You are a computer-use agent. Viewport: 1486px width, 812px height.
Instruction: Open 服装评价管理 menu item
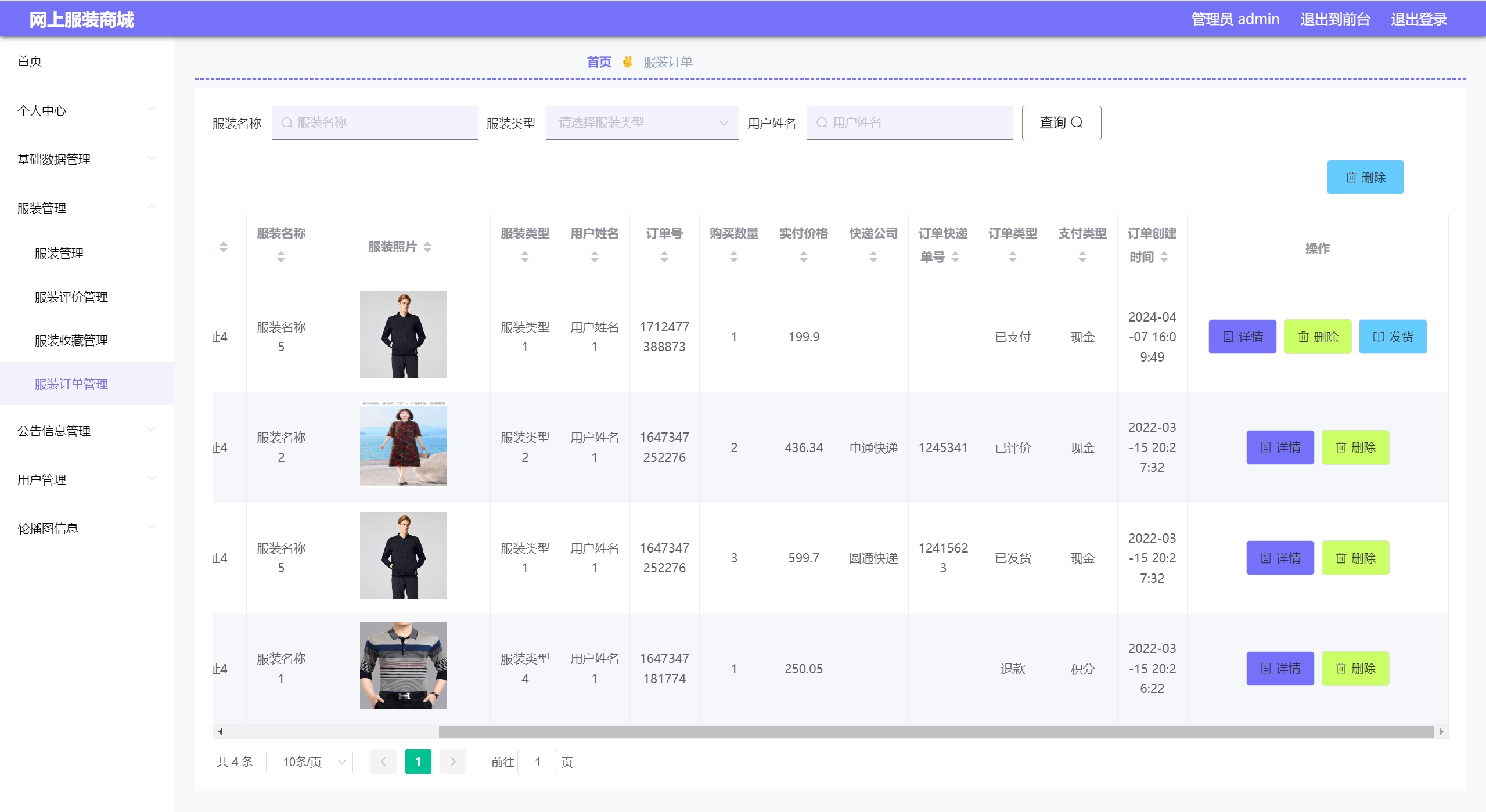[71, 297]
